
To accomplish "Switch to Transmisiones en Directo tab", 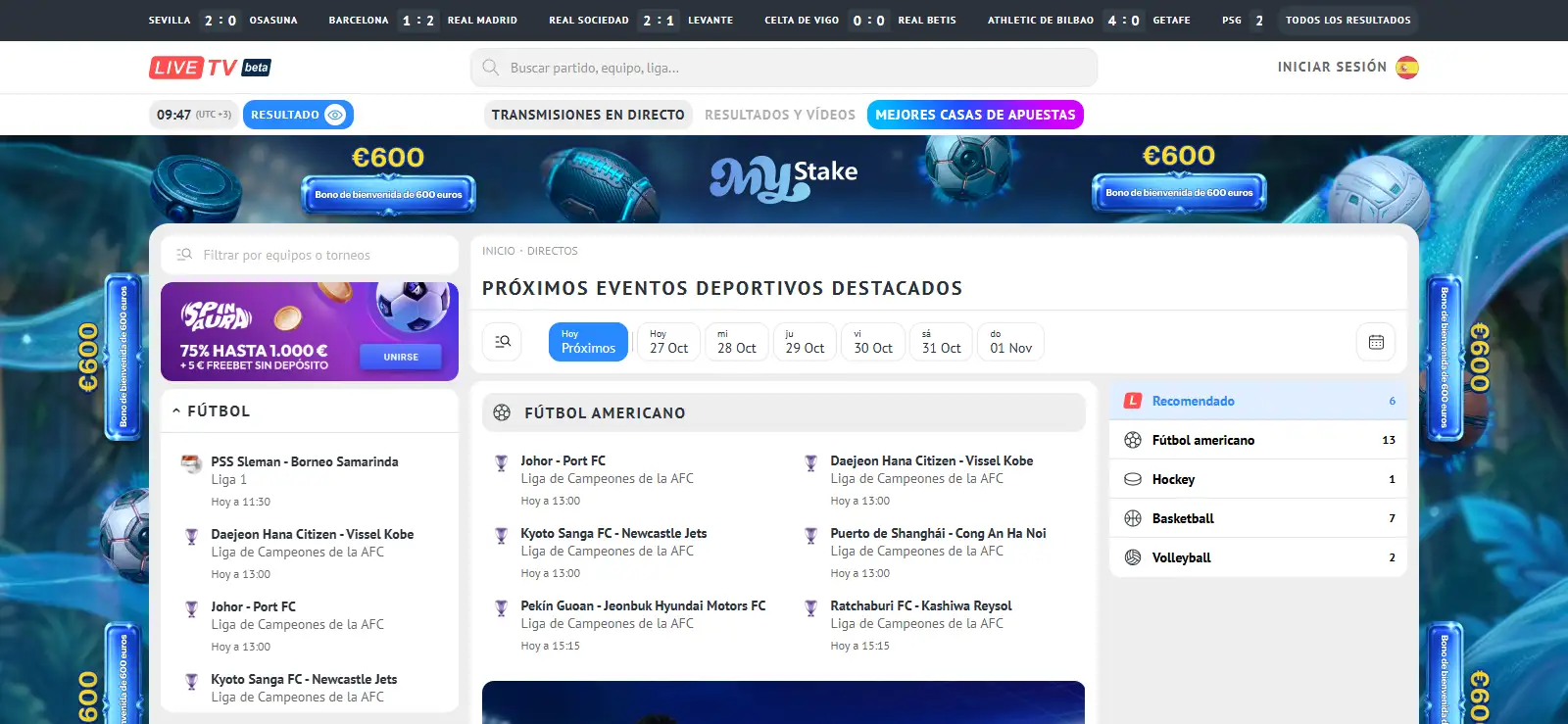I will [x=588, y=115].
